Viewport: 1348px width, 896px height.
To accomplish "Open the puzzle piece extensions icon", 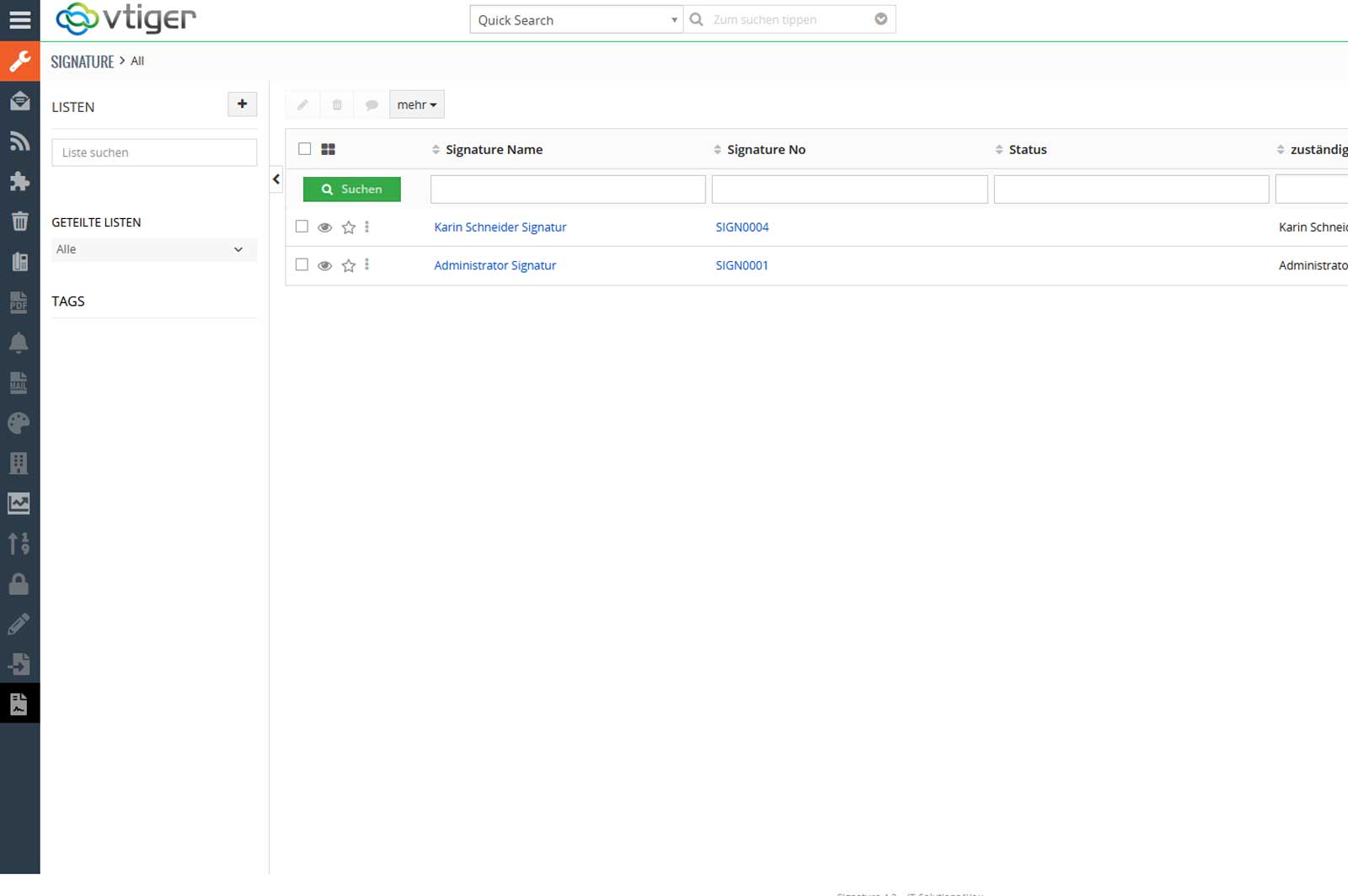I will tap(19, 182).
